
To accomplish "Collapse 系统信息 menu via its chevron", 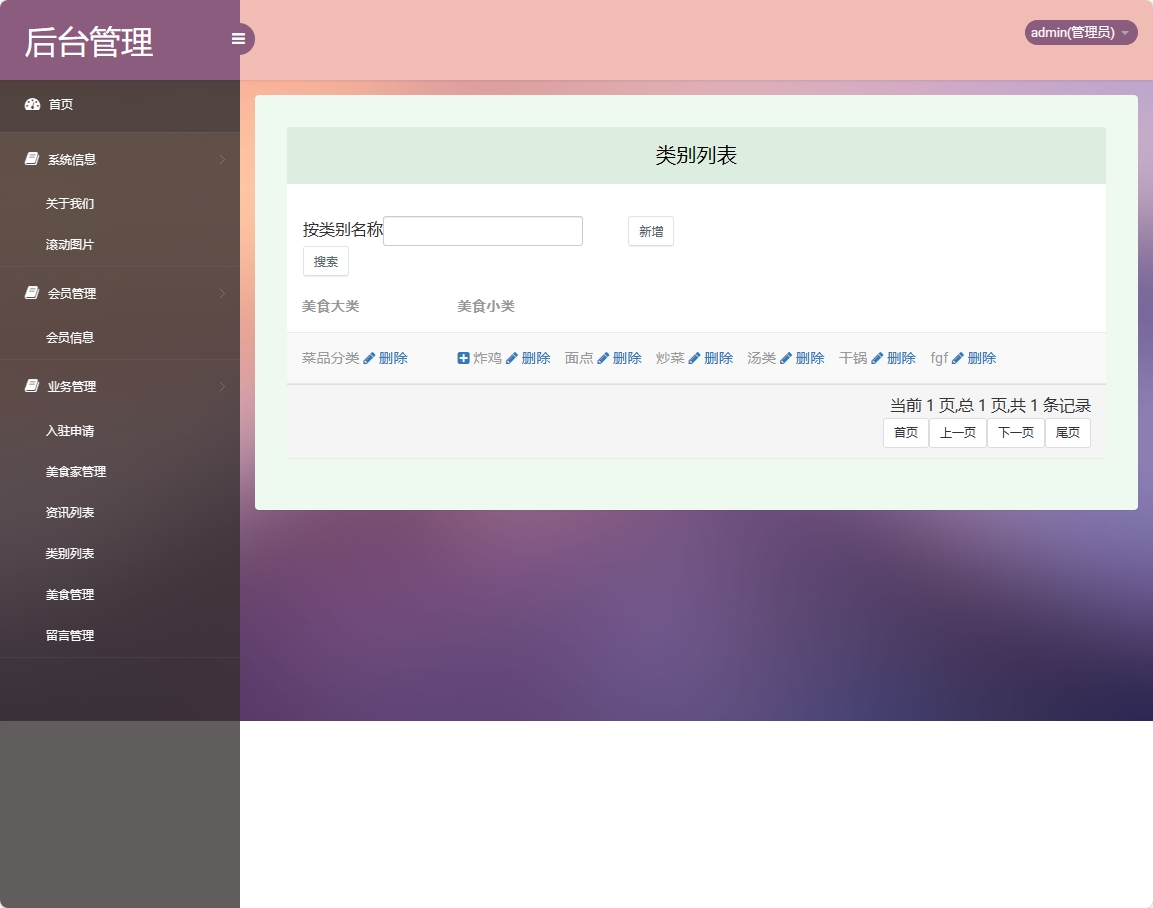I will tap(222, 160).
